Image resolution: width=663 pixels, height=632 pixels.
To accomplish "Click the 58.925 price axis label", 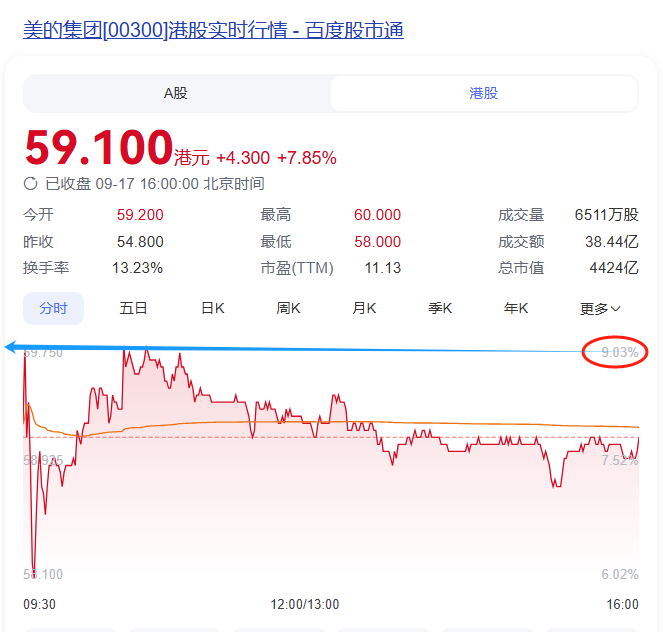I will coord(43,460).
